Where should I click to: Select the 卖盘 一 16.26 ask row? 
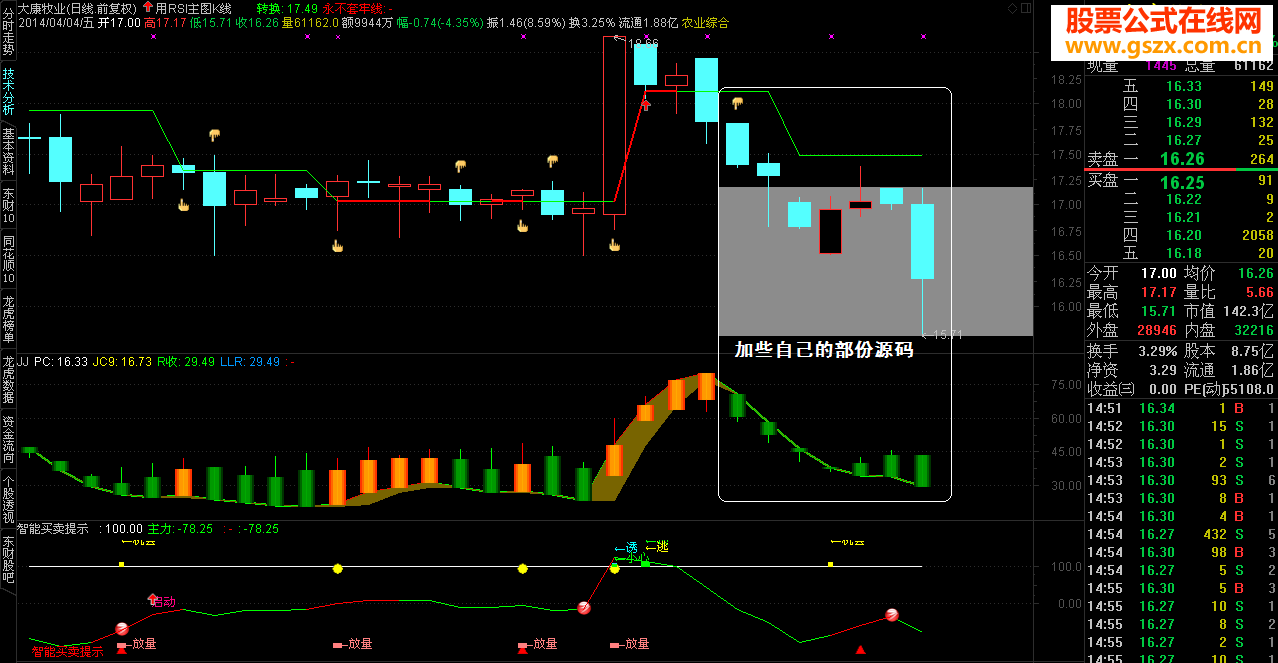tap(1181, 159)
